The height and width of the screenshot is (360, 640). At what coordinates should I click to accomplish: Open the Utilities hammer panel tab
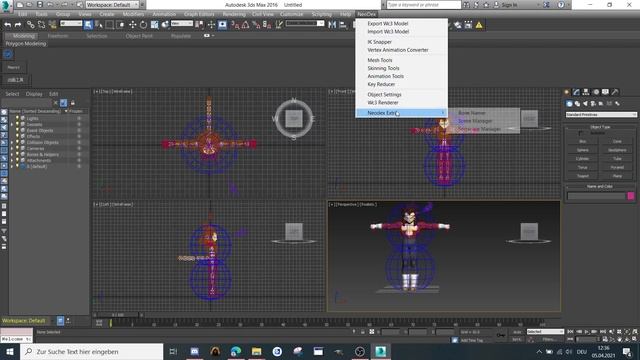coord(615,92)
